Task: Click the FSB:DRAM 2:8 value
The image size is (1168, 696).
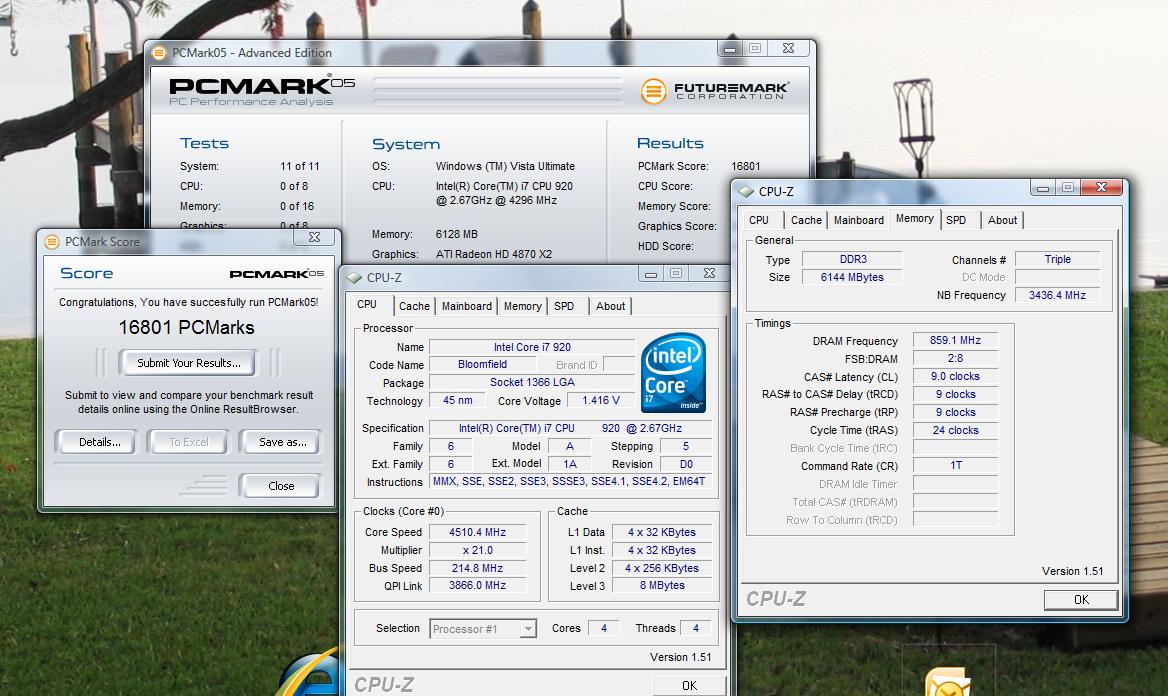Action: point(955,358)
